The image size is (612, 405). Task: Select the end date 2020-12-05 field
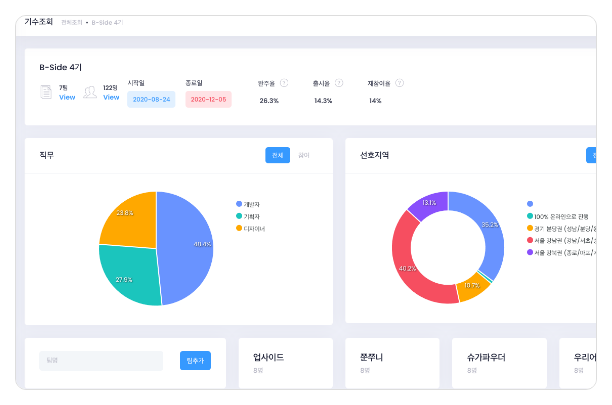click(x=208, y=100)
